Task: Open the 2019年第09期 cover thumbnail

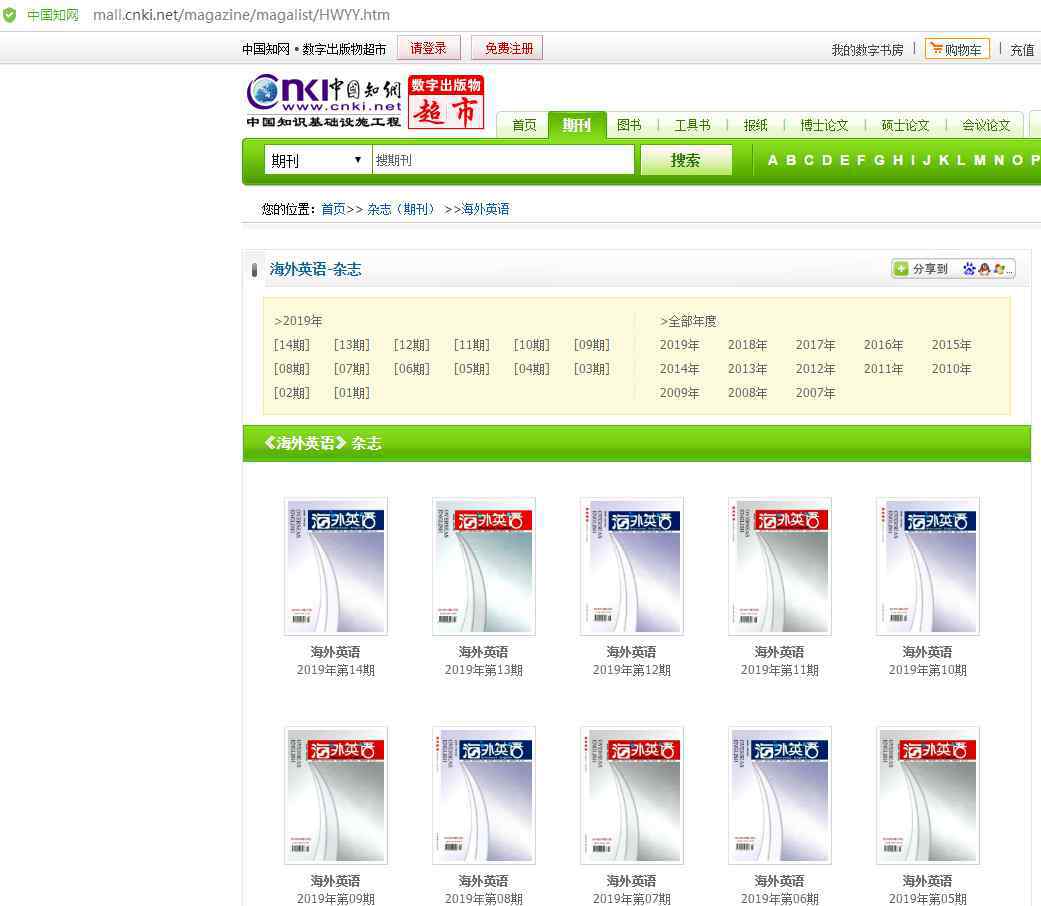Action: pyautogui.click(x=336, y=795)
